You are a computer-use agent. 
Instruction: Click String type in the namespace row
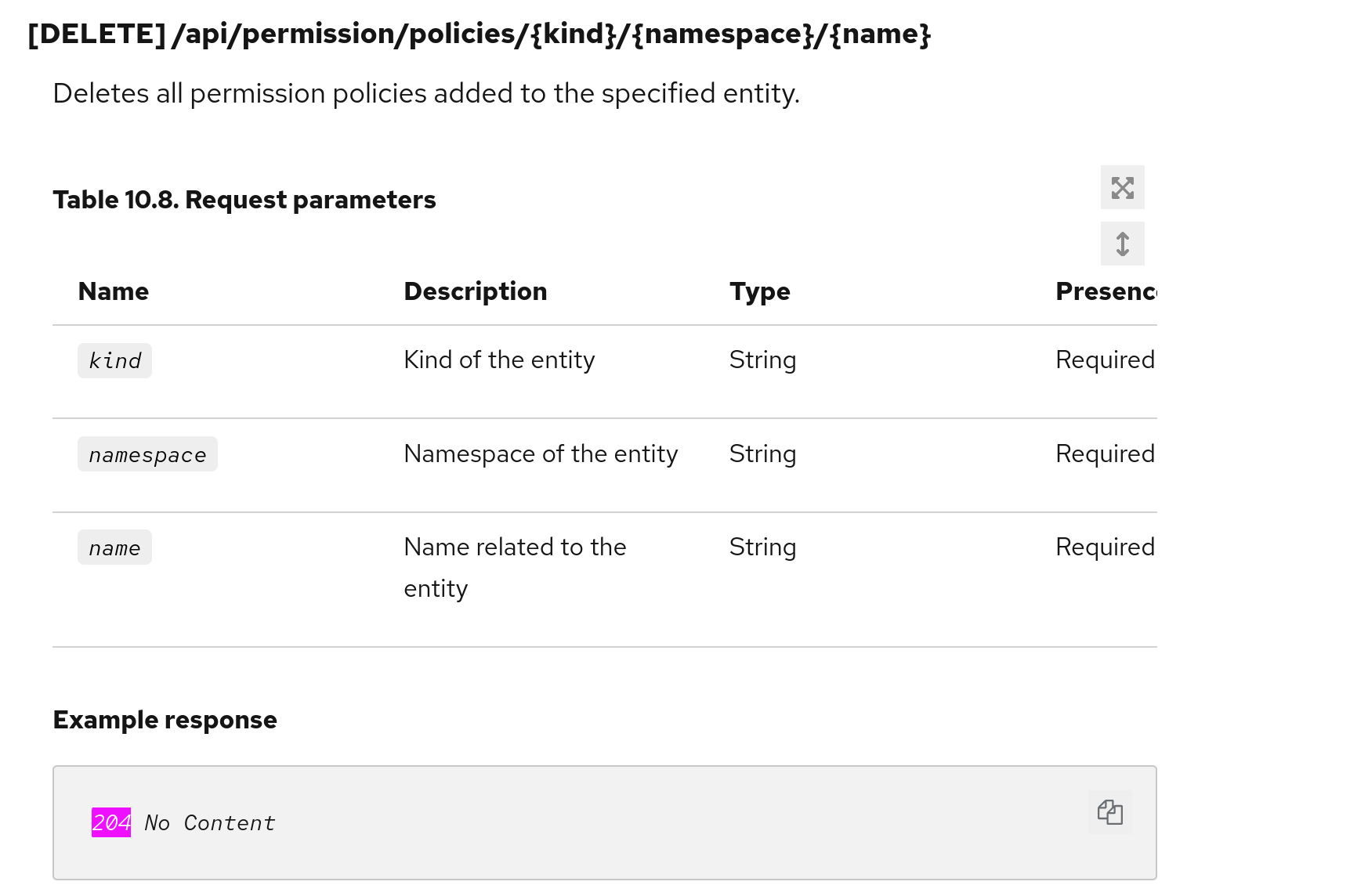(762, 454)
